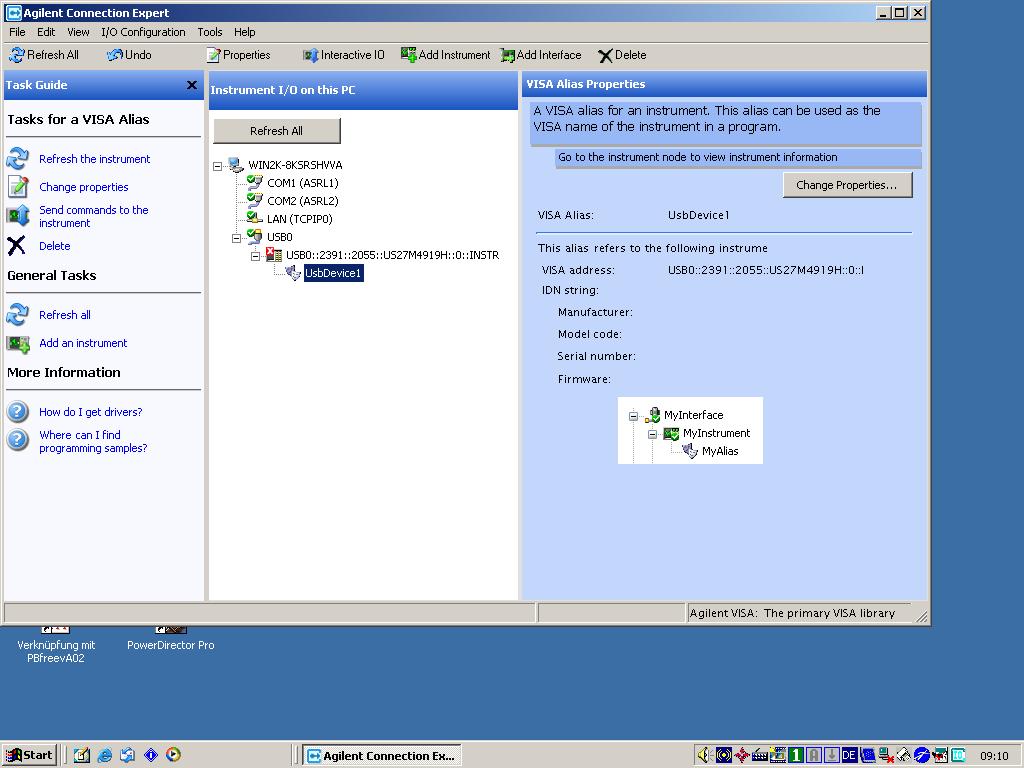Select COM1 (ASRL1) in the tree
This screenshot has width=1024, height=768.
pyautogui.click(x=302, y=183)
